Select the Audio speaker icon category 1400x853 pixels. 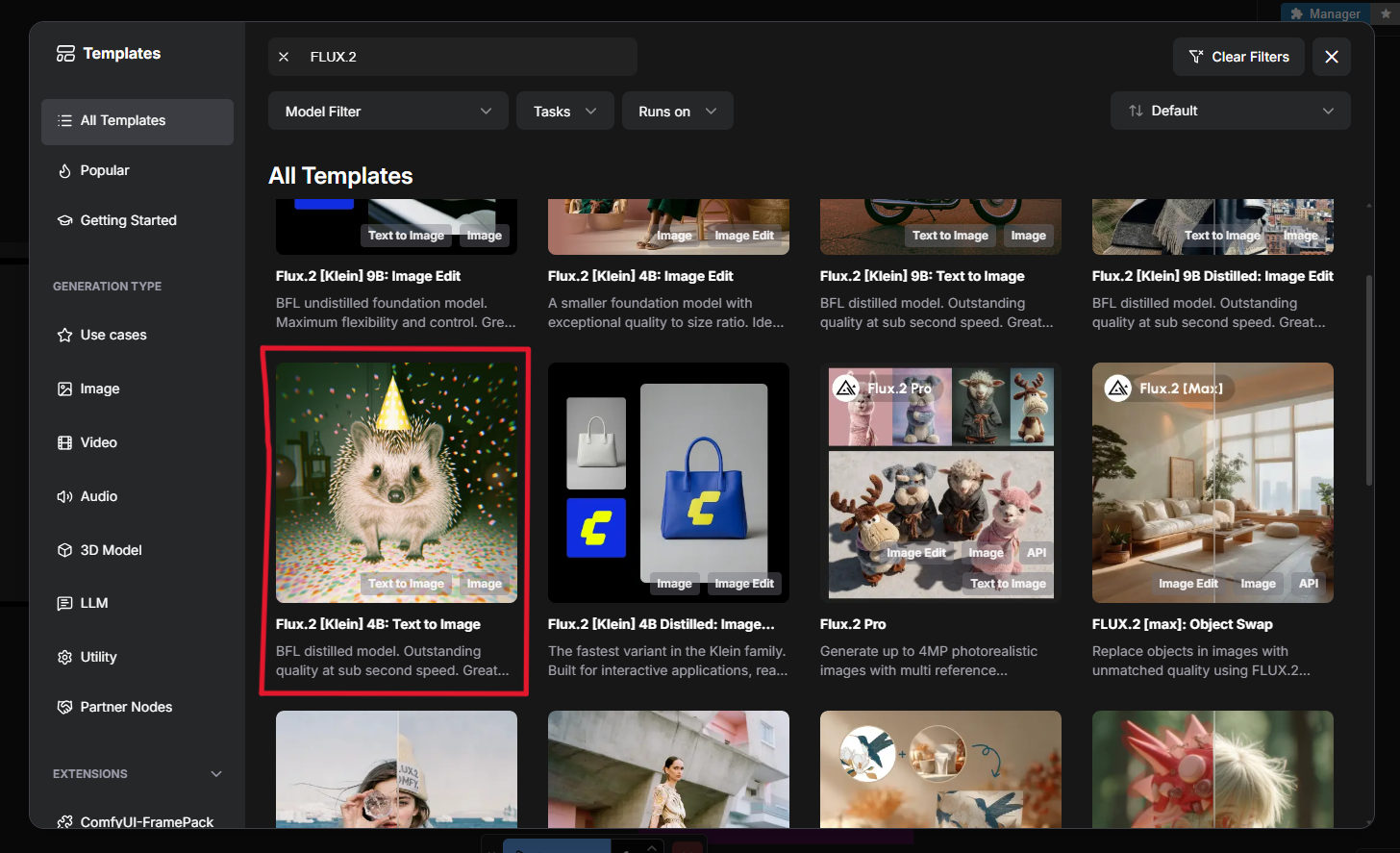point(65,496)
